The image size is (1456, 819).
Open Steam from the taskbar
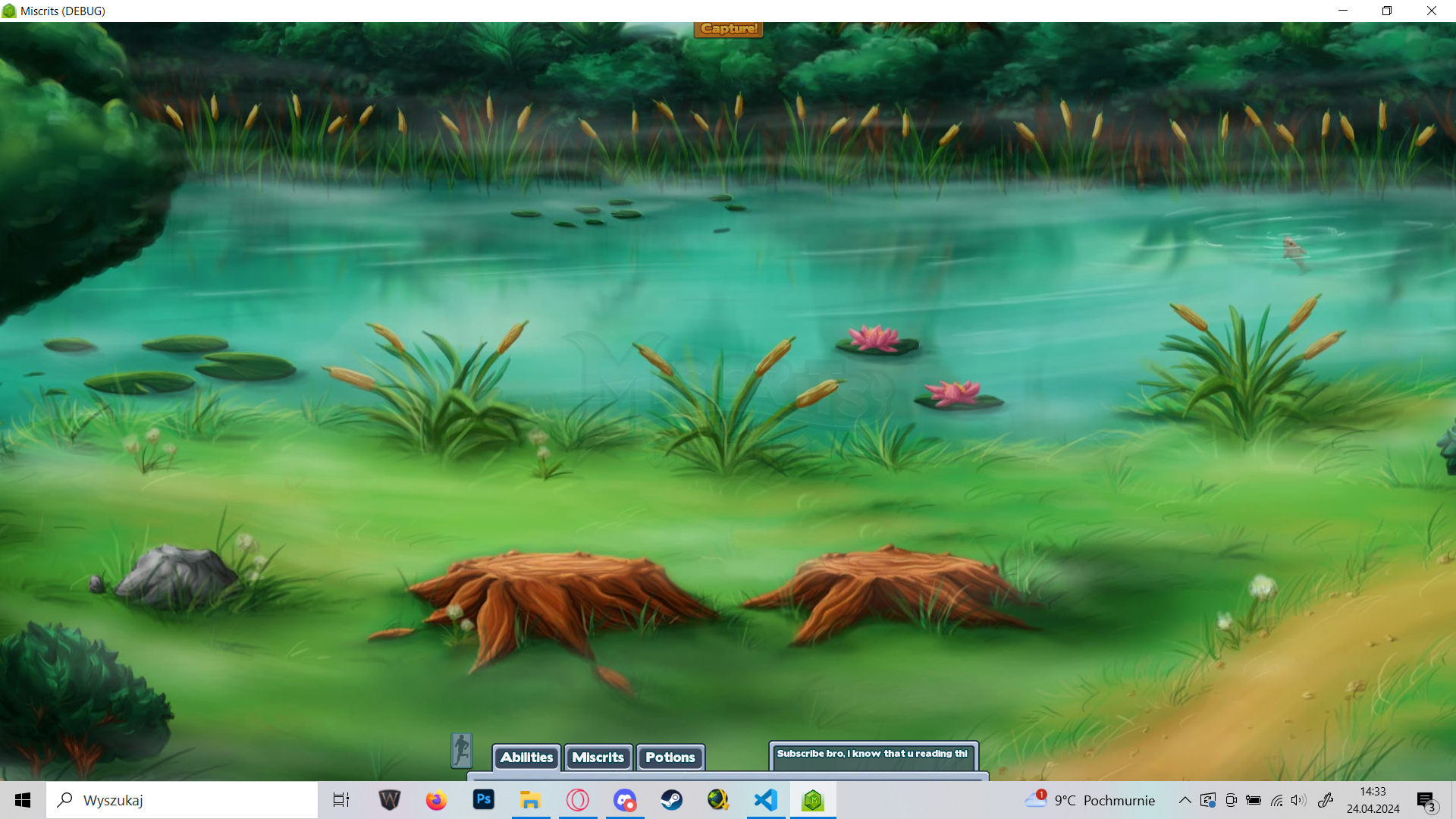point(671,800)
